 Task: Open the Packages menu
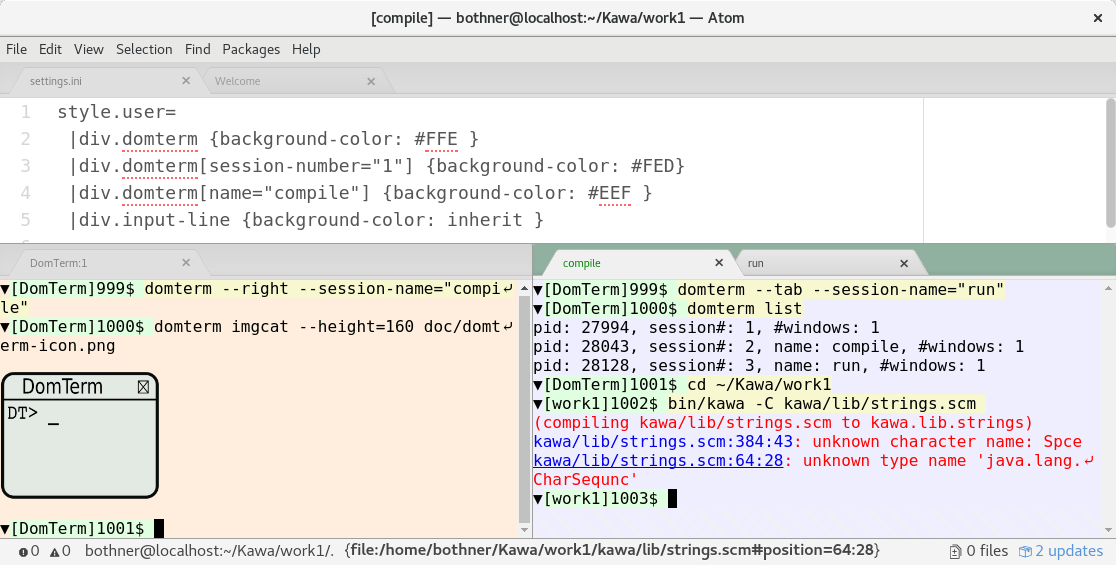click(x=251, y=49)
